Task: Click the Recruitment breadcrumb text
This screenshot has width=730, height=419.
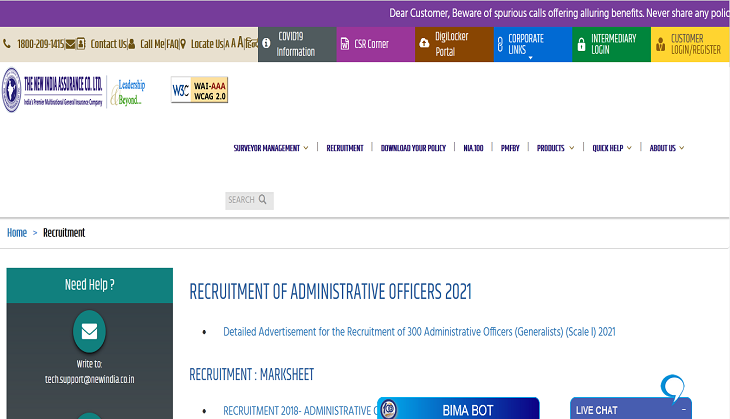Action: 64,233
